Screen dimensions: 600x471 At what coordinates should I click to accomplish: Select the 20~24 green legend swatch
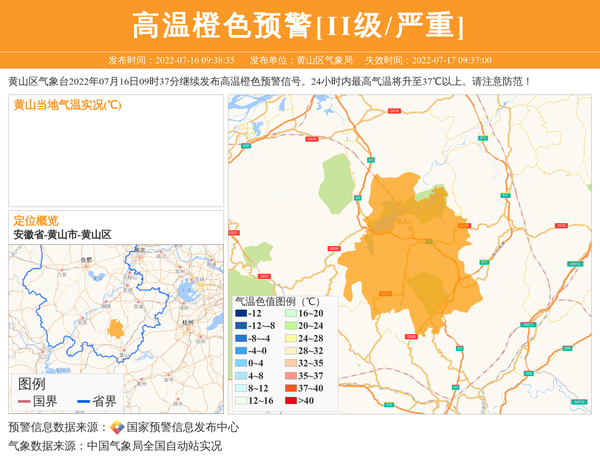coord(291,326)
